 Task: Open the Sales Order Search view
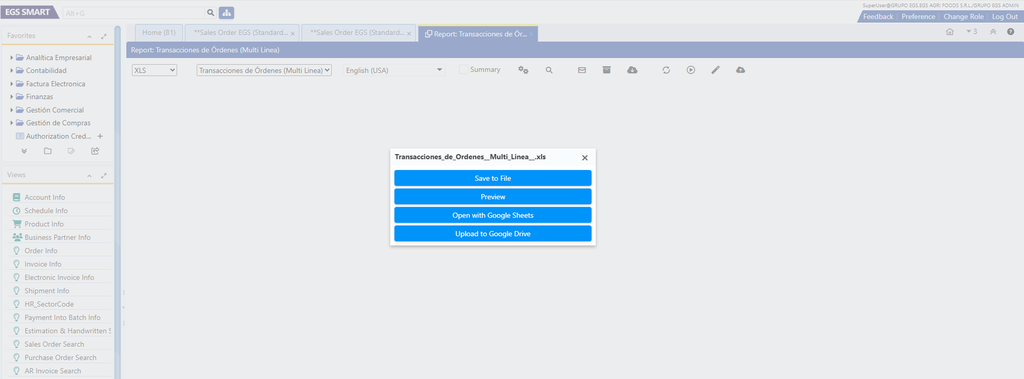(x=54, y=344)
